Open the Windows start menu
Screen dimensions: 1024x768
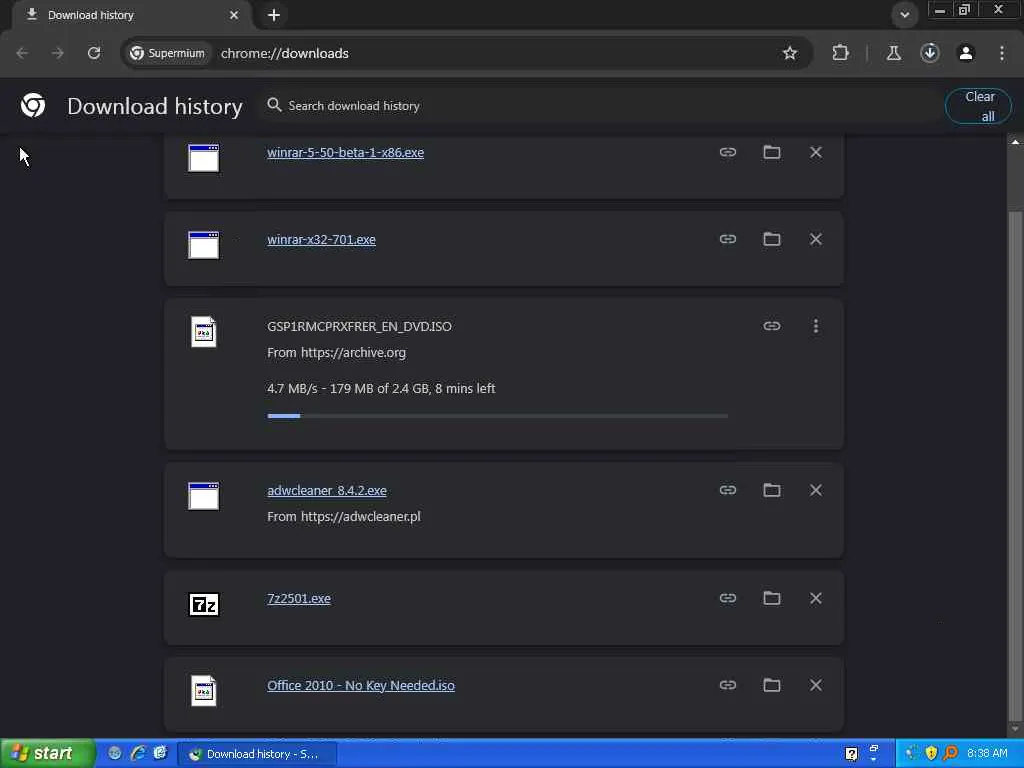[47, 754]
